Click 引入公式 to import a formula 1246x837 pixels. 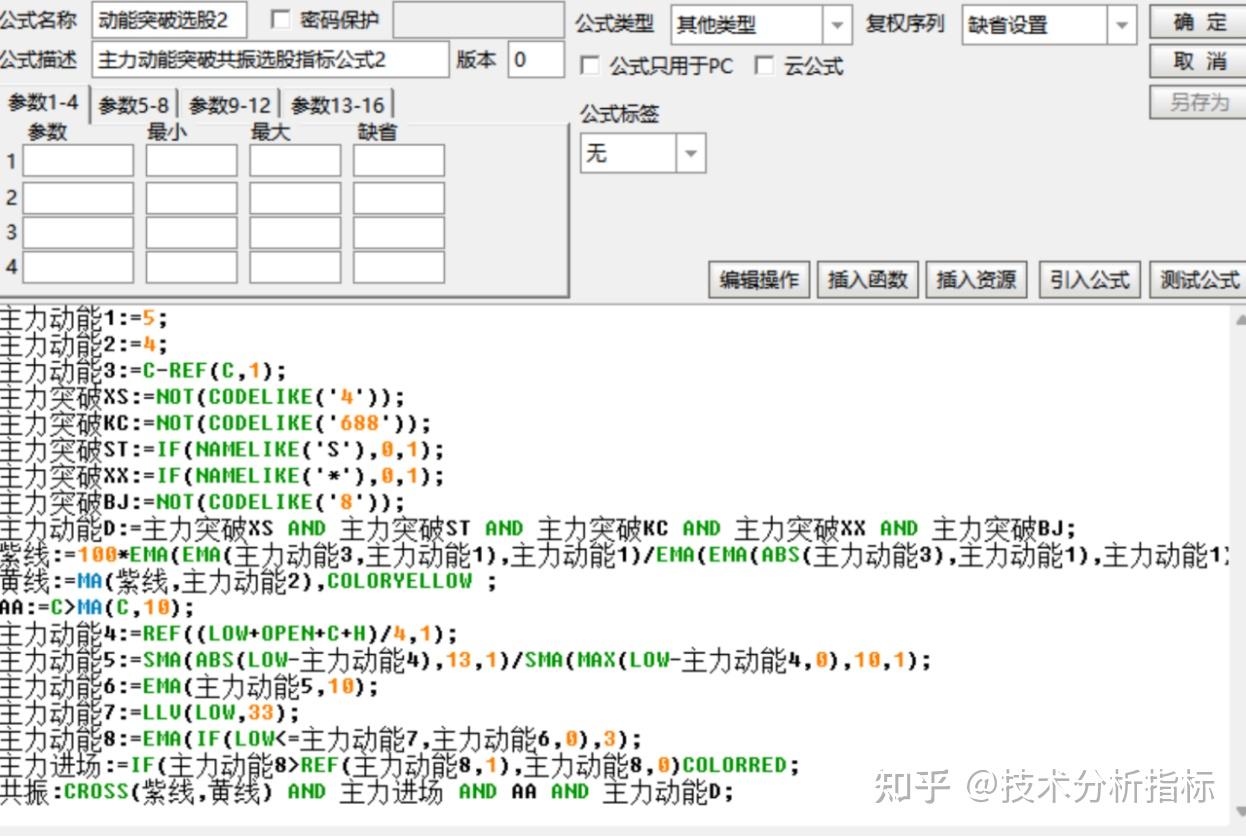tap(1090, 280)
